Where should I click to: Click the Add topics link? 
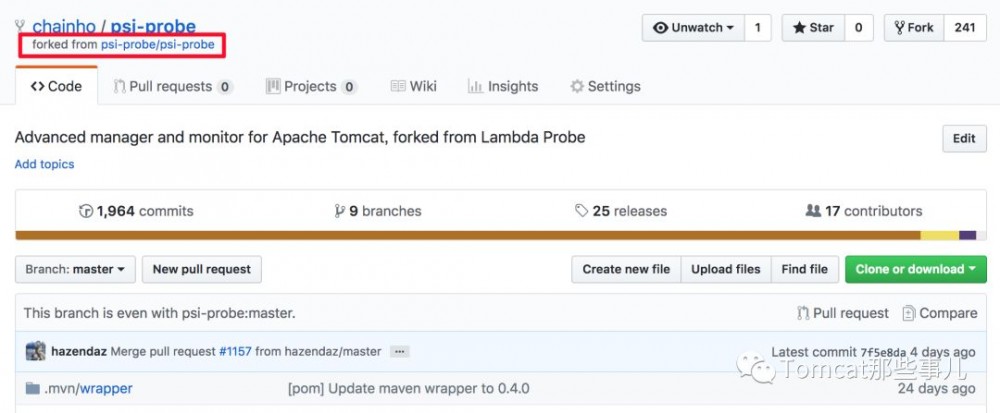pos(44,164)
